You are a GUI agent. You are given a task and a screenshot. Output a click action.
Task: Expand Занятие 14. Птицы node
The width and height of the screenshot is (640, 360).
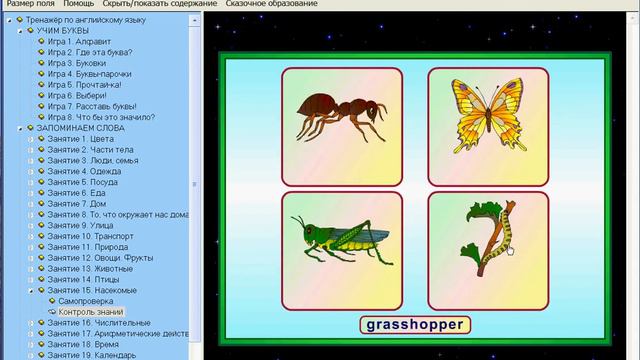click(x=31, y=280)
